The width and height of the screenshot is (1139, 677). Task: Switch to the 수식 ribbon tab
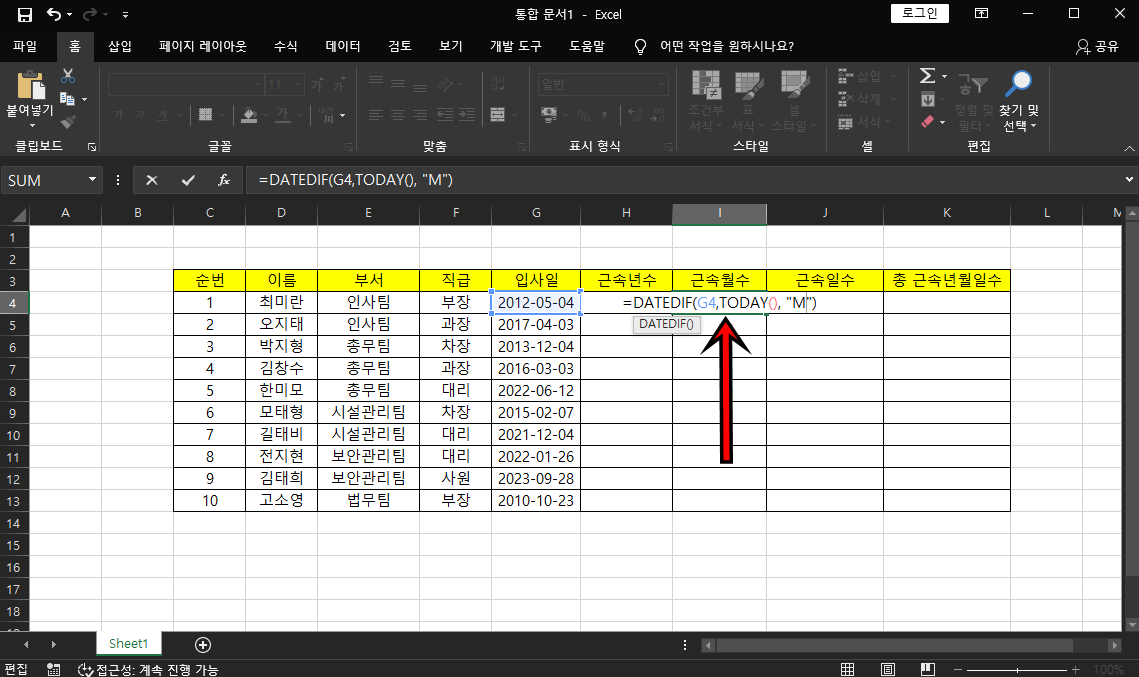point(285,46)
